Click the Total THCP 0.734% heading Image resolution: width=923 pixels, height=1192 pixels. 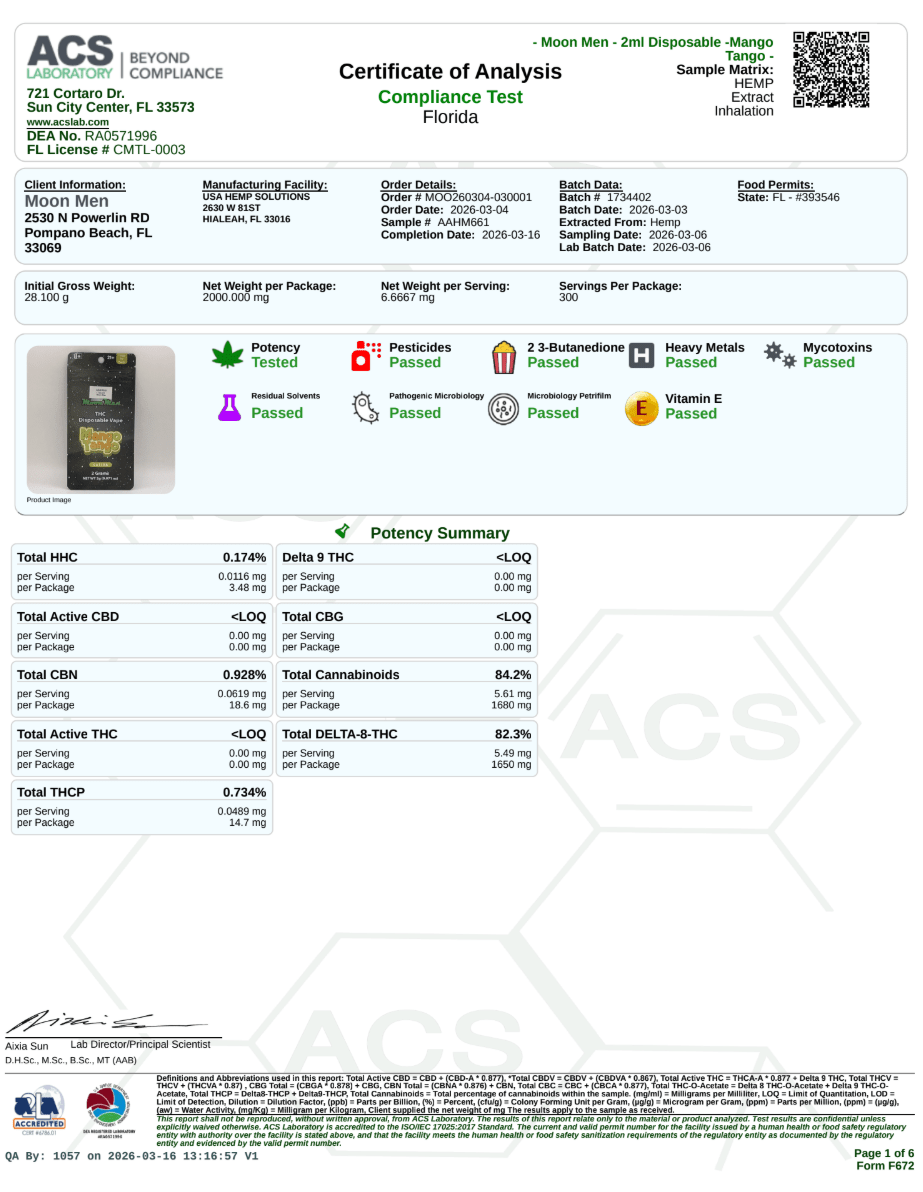click(141, 792)
